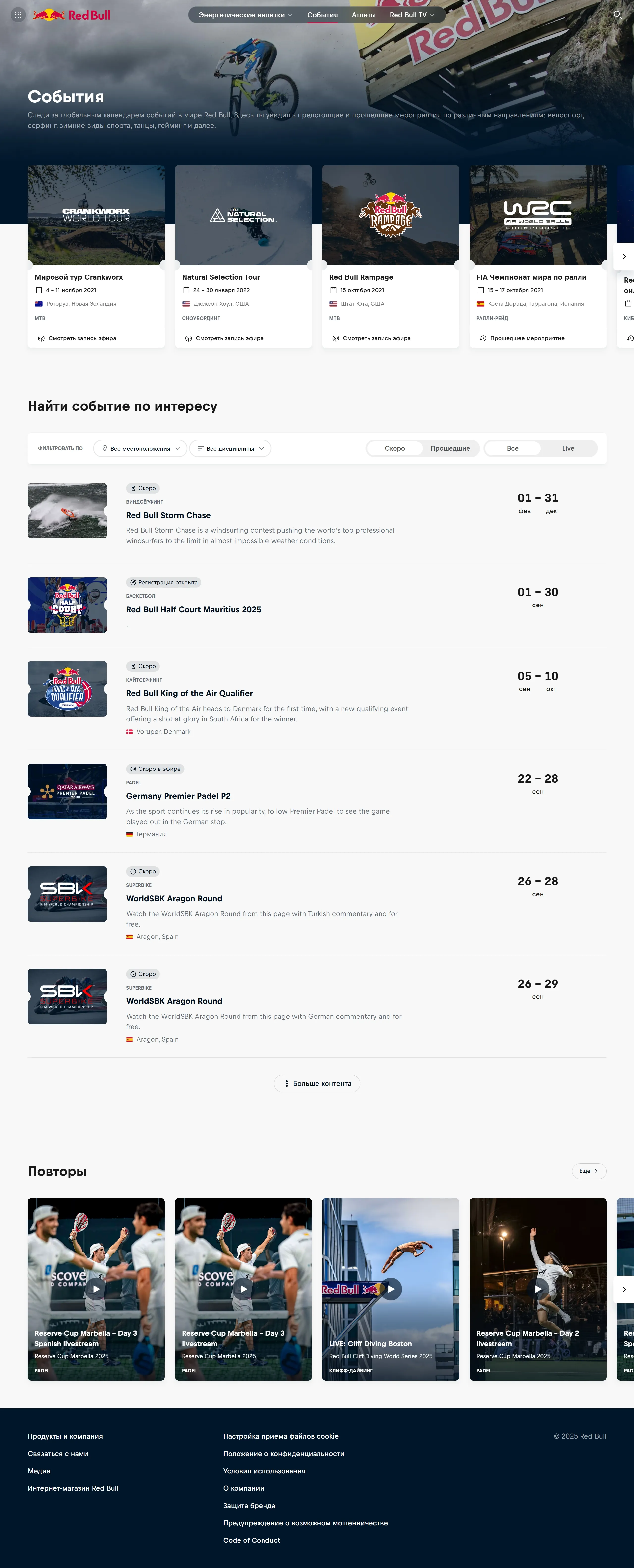Image resolution: width=634 pixels, height=1568 pixels.
Task: Expand Все дисциплины dropdown
Action: [x=231, y=449]
